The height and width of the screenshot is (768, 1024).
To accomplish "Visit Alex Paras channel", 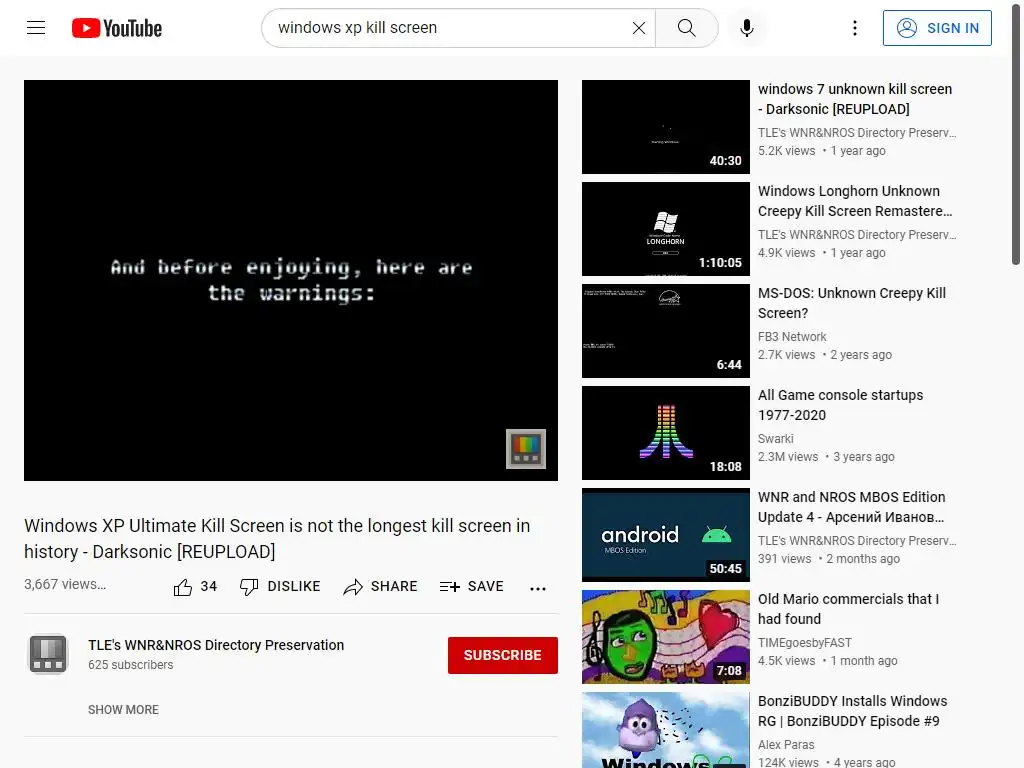I will pos(786,744).
